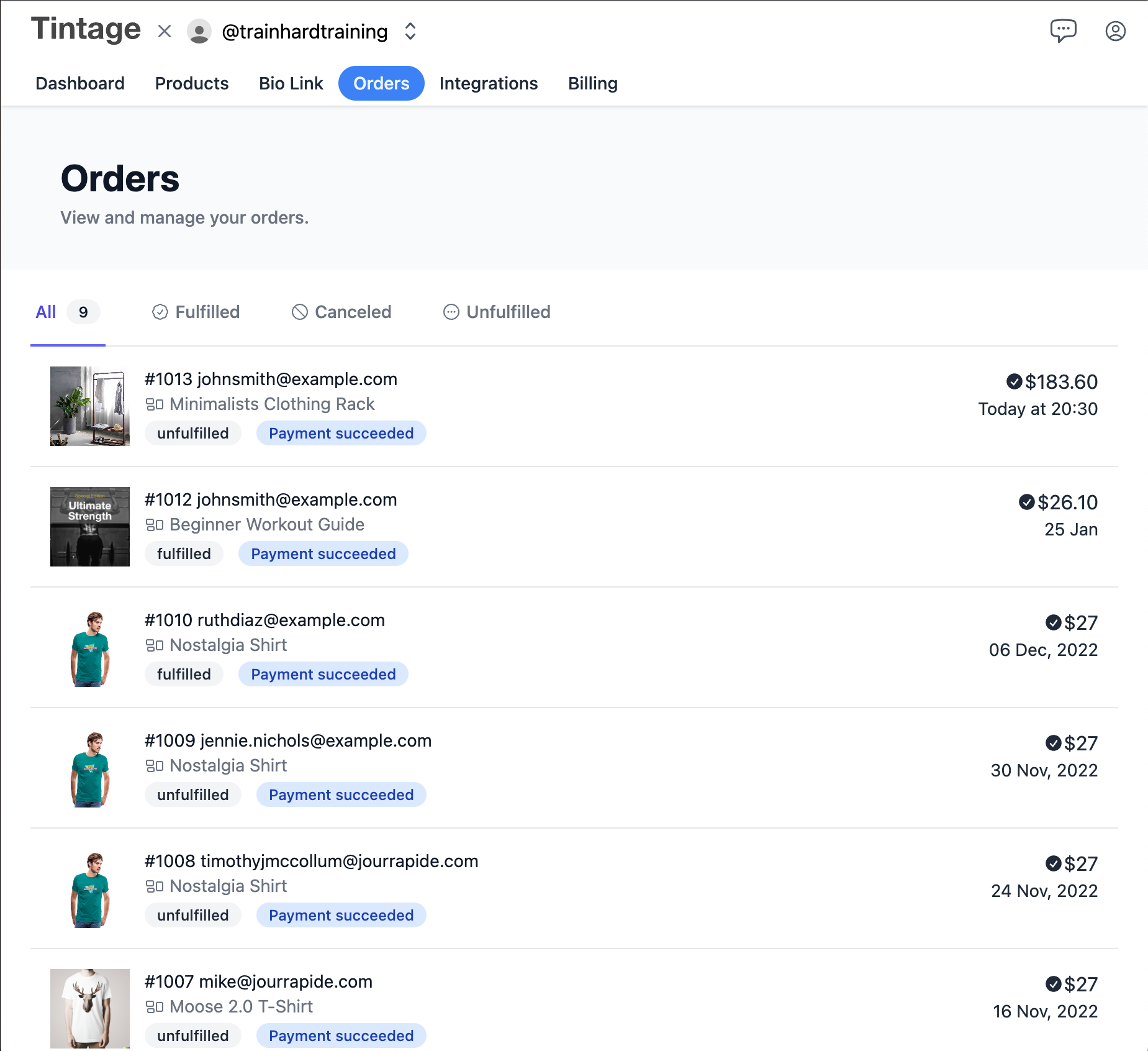1148x1051 pixels.
Task: Show only Unfulfilled orders
Action: click(497, 312)
